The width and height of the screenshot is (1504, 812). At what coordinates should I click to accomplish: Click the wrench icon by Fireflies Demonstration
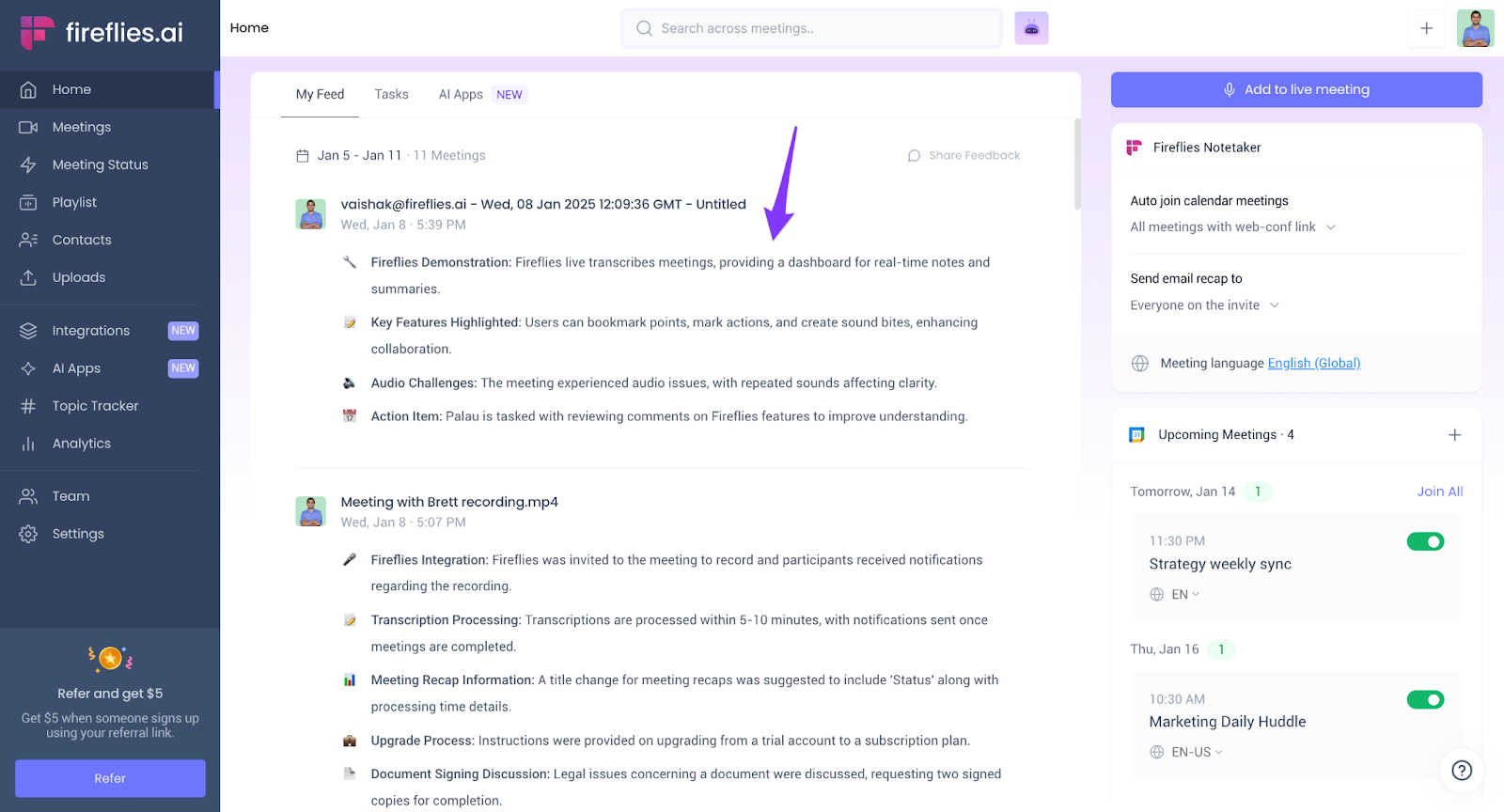point(350,262)
